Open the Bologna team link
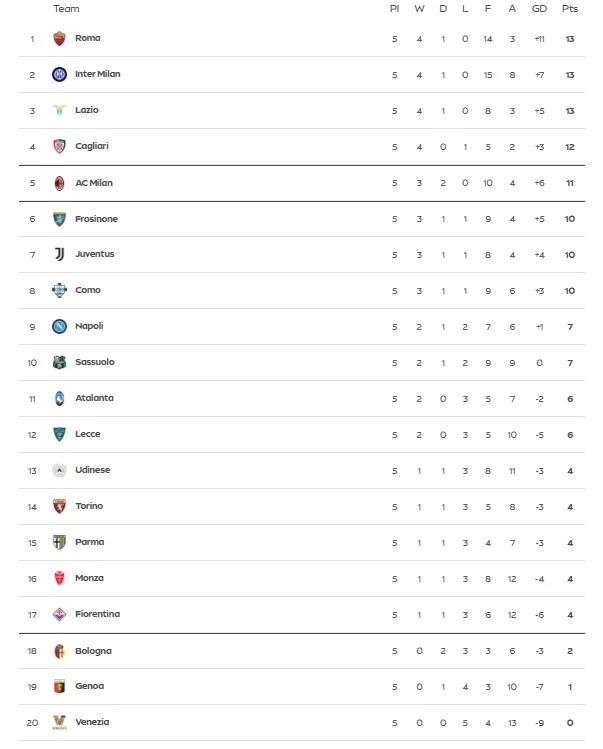 click(93, 651)
